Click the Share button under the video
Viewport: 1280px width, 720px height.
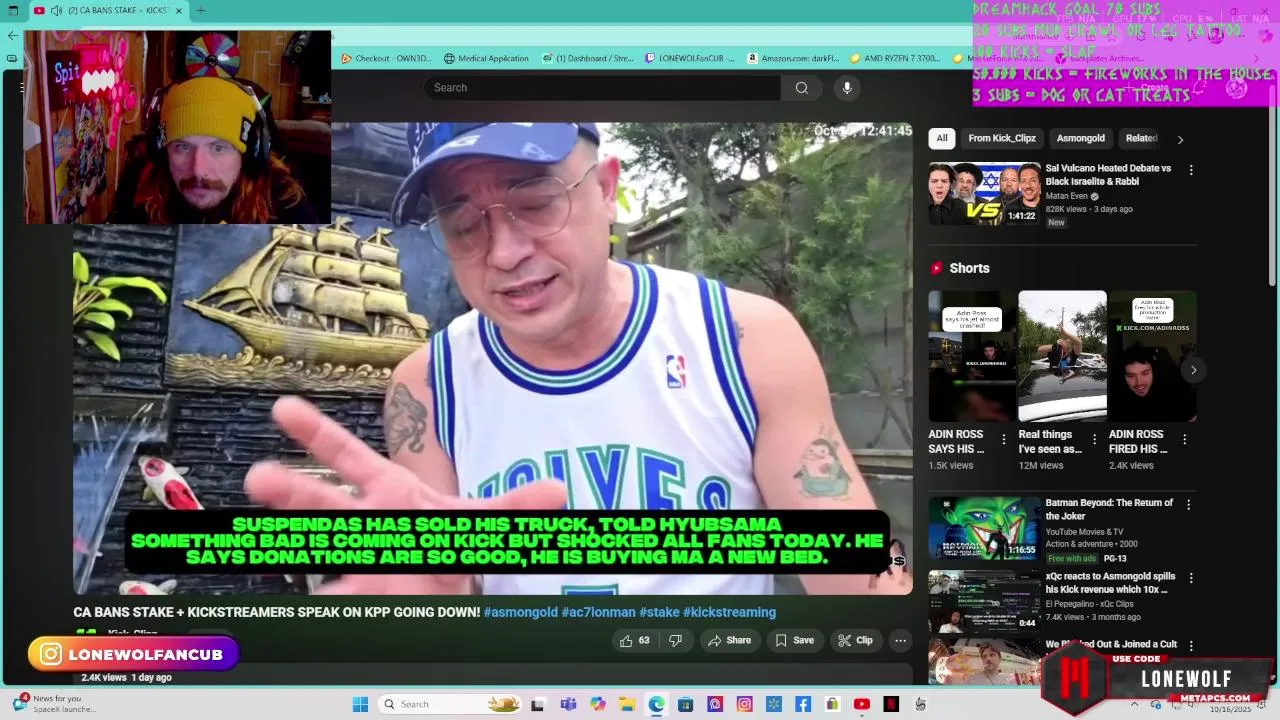[729, 641]
